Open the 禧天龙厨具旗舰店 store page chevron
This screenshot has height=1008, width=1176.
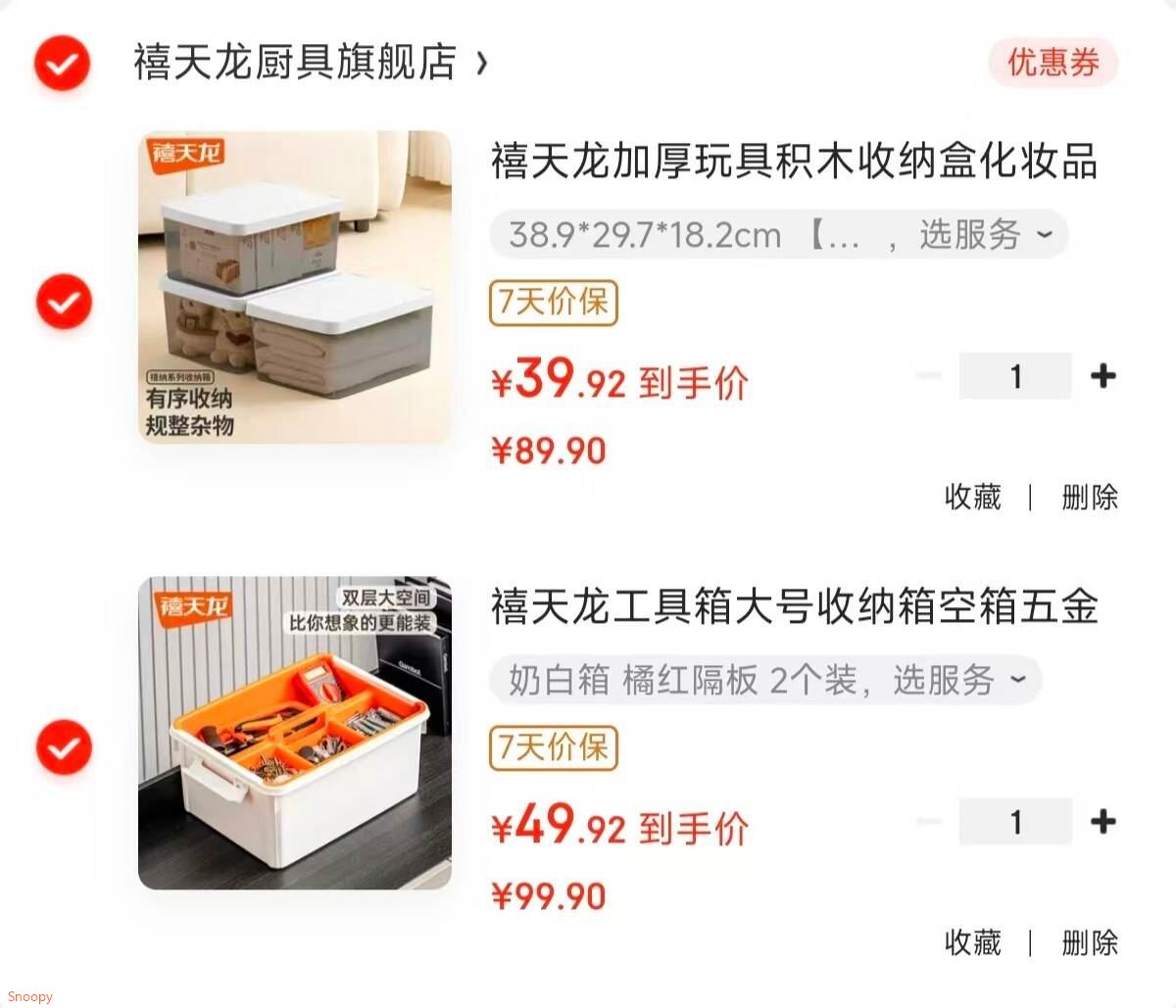point(481,64)
